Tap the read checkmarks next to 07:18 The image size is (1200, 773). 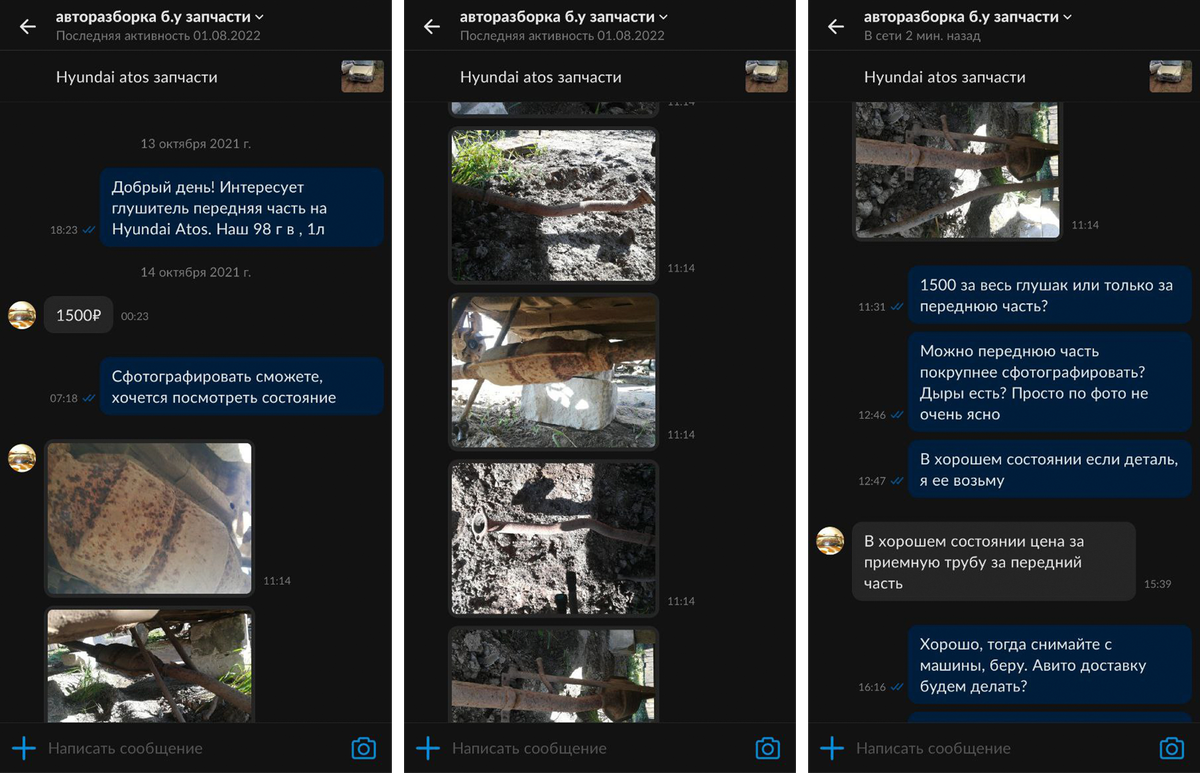(x=90, y=398)
